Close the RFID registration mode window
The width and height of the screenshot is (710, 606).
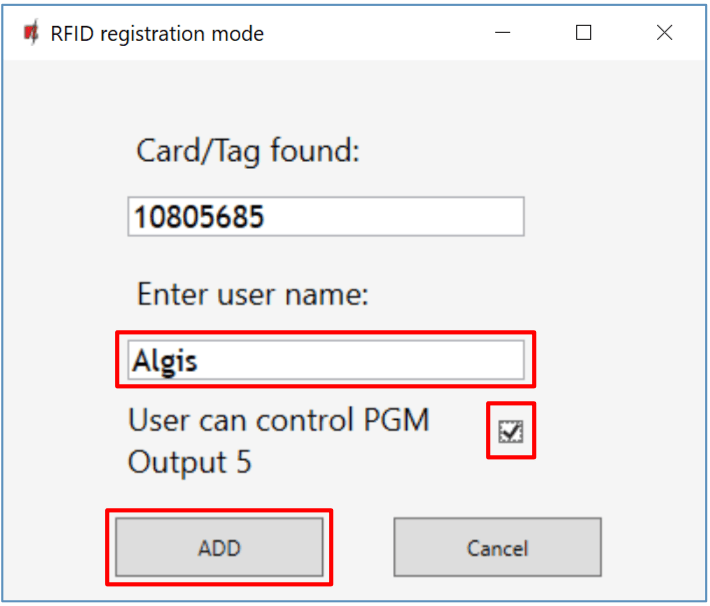point(664,33)
